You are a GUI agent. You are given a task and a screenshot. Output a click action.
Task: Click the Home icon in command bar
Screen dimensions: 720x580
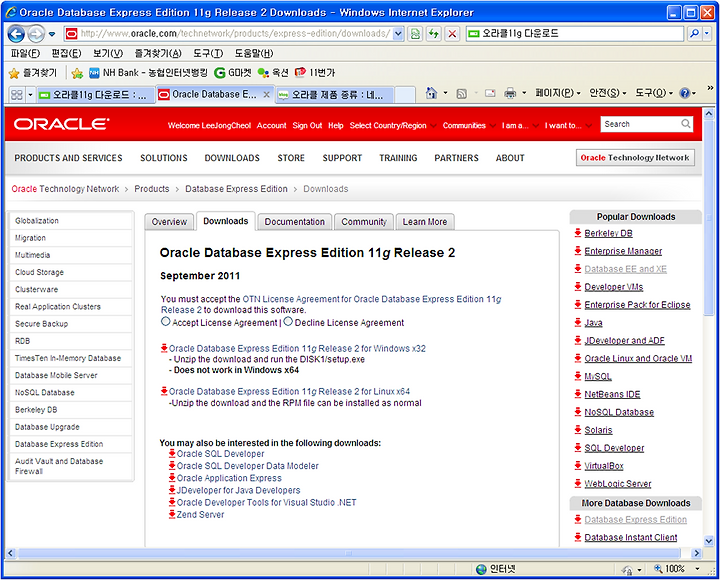point(431,93)
